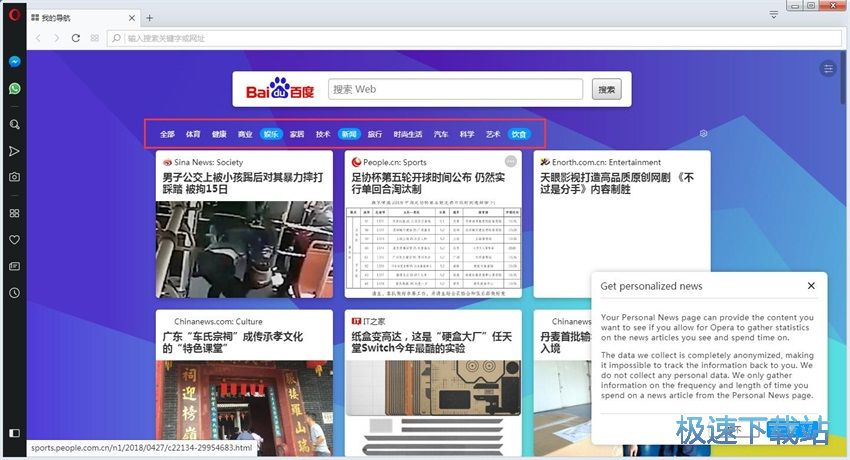This screenshot has height=460, width=850.
Task: Open history clock icon in sidebar
Action: click(15, 293)
